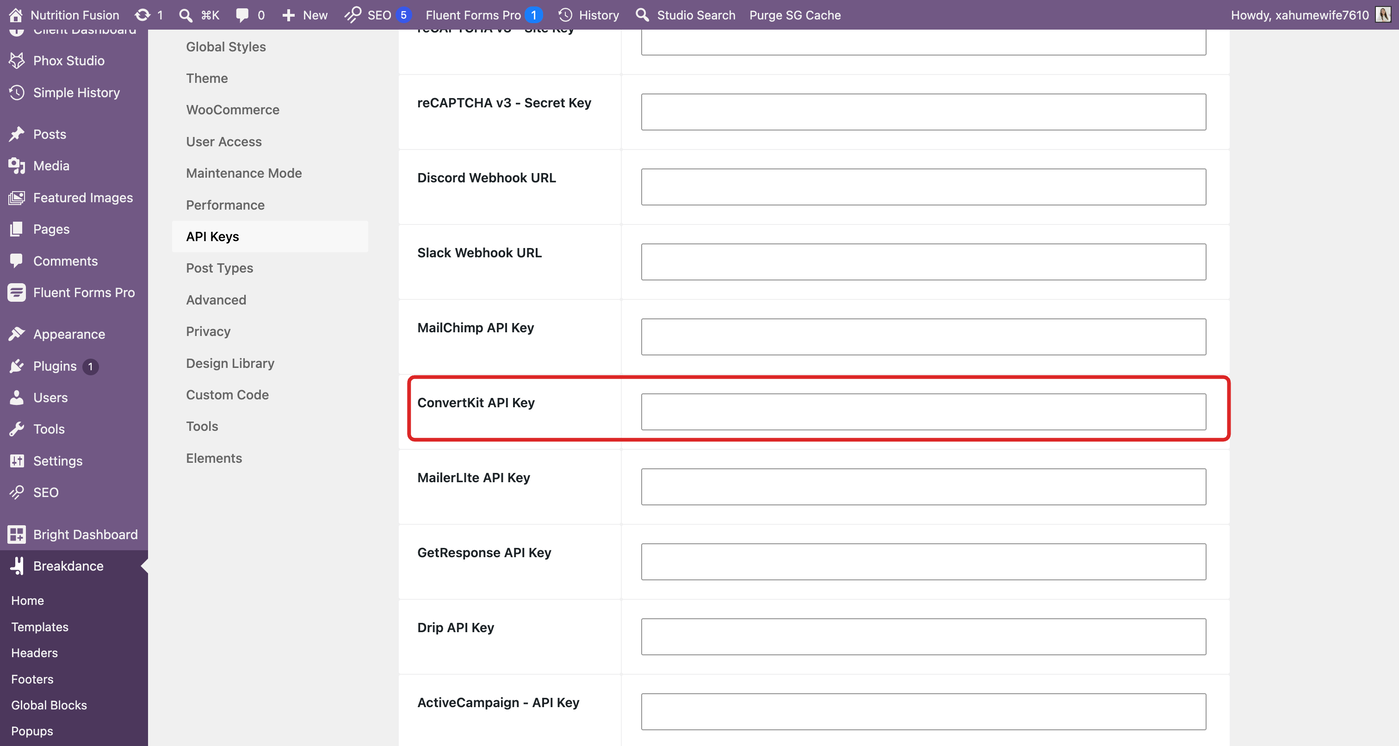Image resolution: width=1399 pixels, height=746 pixels.
Task: Click the Users person icon
Action: (16, 398)
